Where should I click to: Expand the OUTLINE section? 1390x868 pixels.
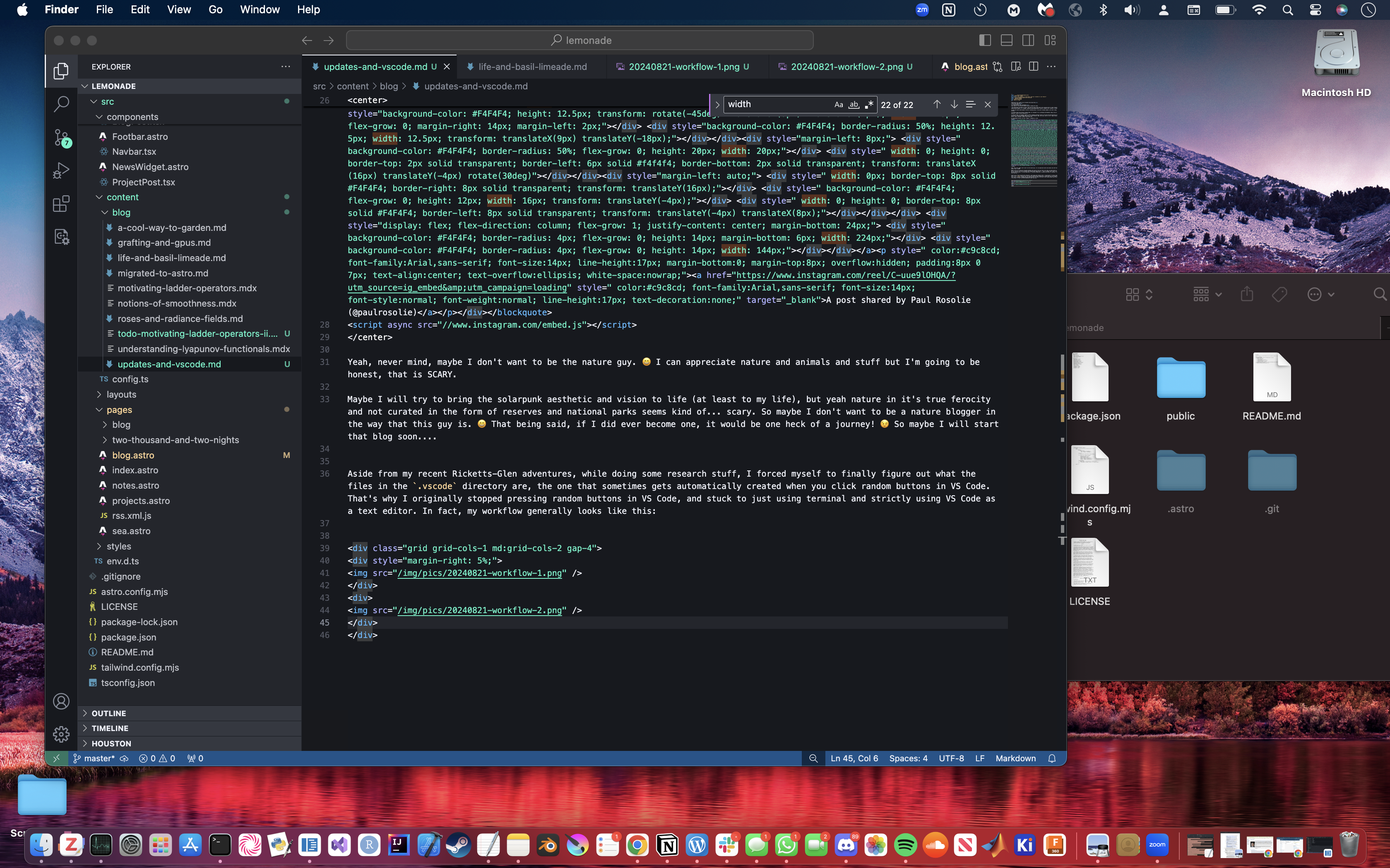tap(108, 713)
